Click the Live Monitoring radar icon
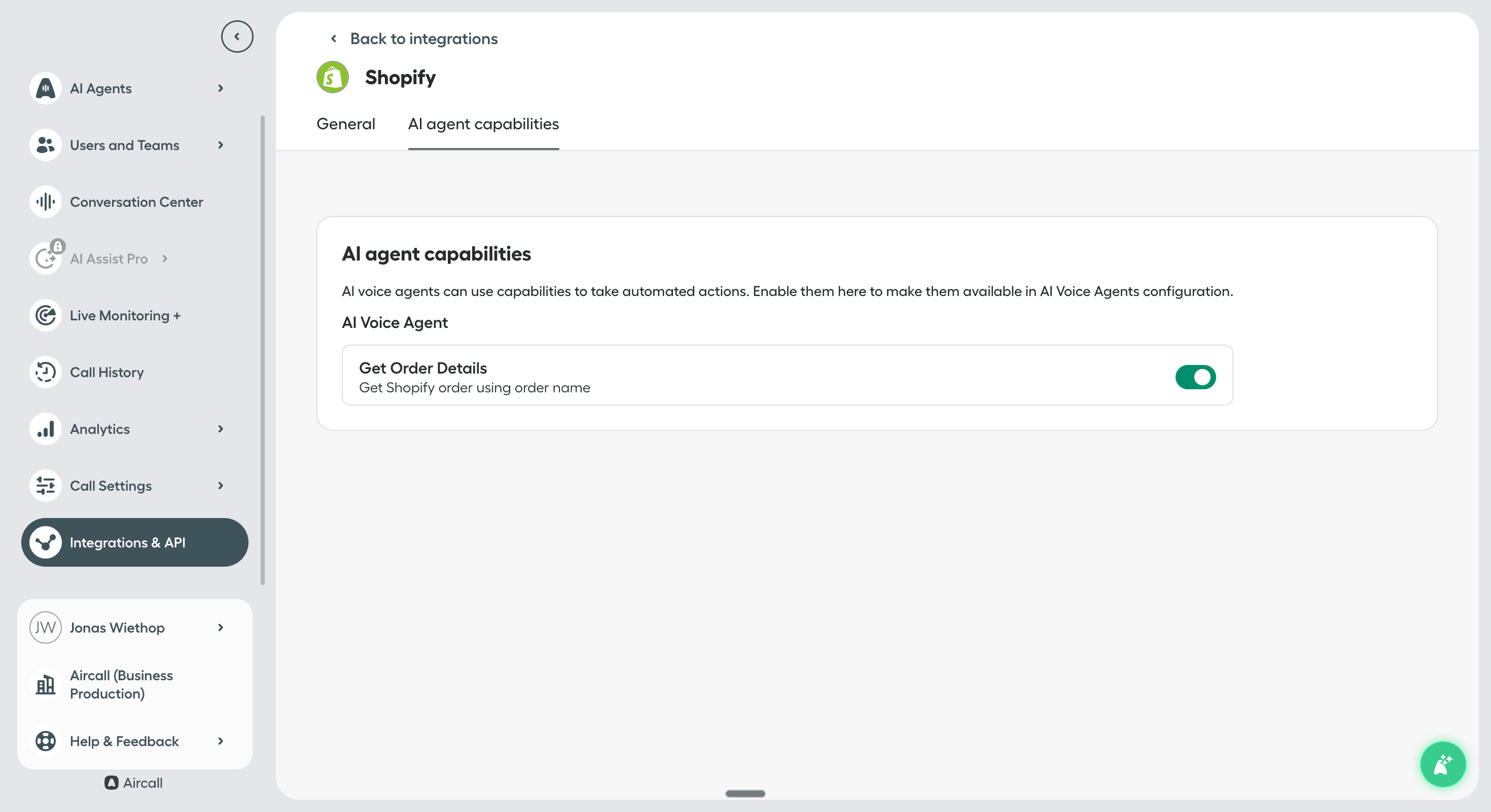Screen dimensions: 1491x812 [x=45, y=316]
